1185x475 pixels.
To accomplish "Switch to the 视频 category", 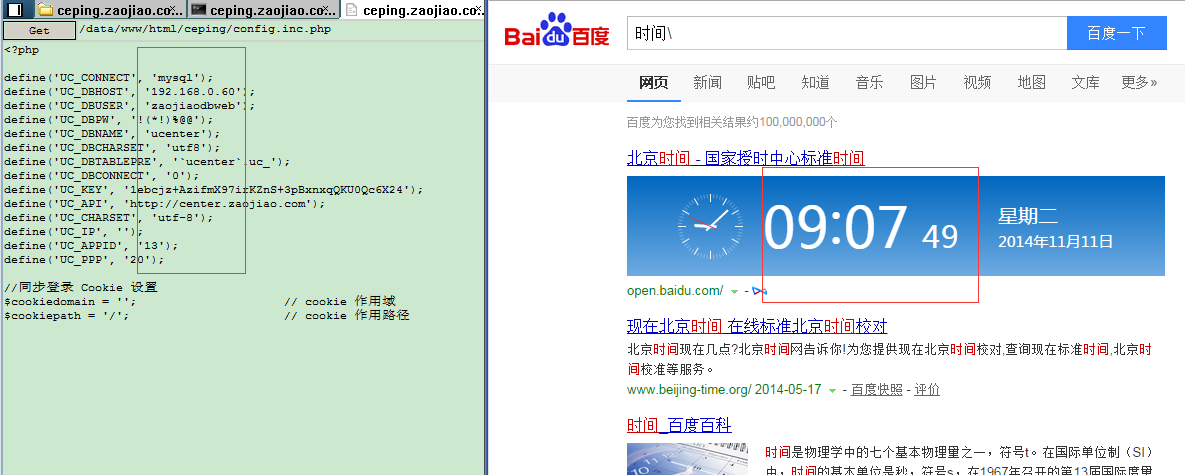I will coord(977,82).
